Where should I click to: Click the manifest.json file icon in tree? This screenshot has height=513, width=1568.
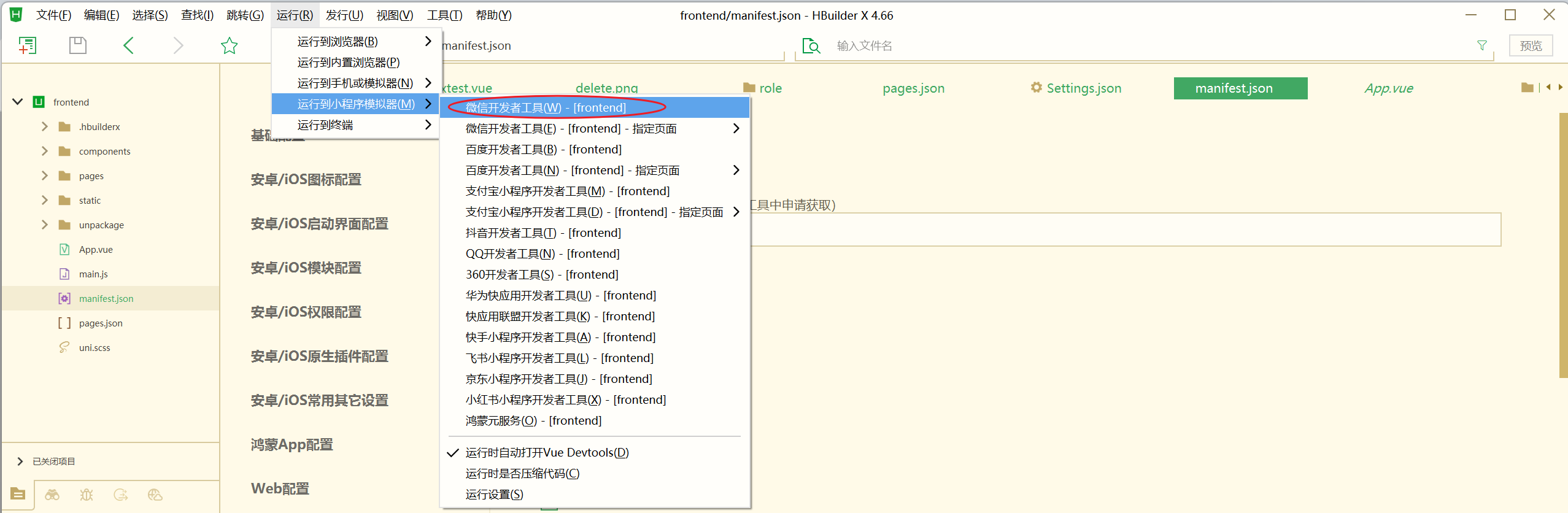[64, 298]
